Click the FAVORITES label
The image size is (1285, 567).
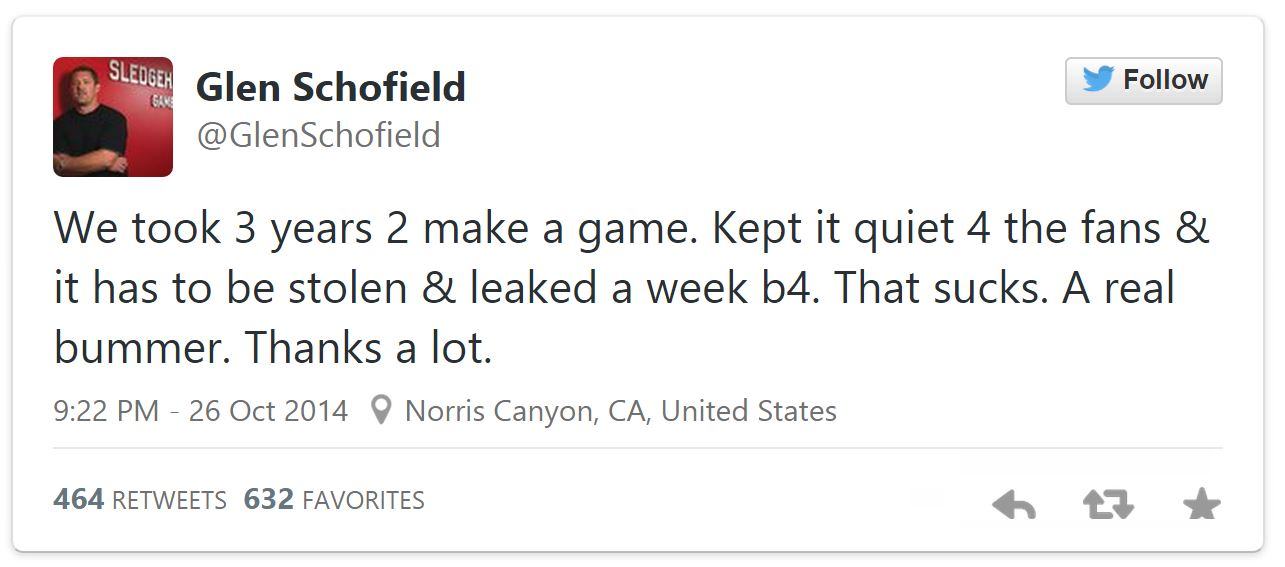tap(363, 500)
